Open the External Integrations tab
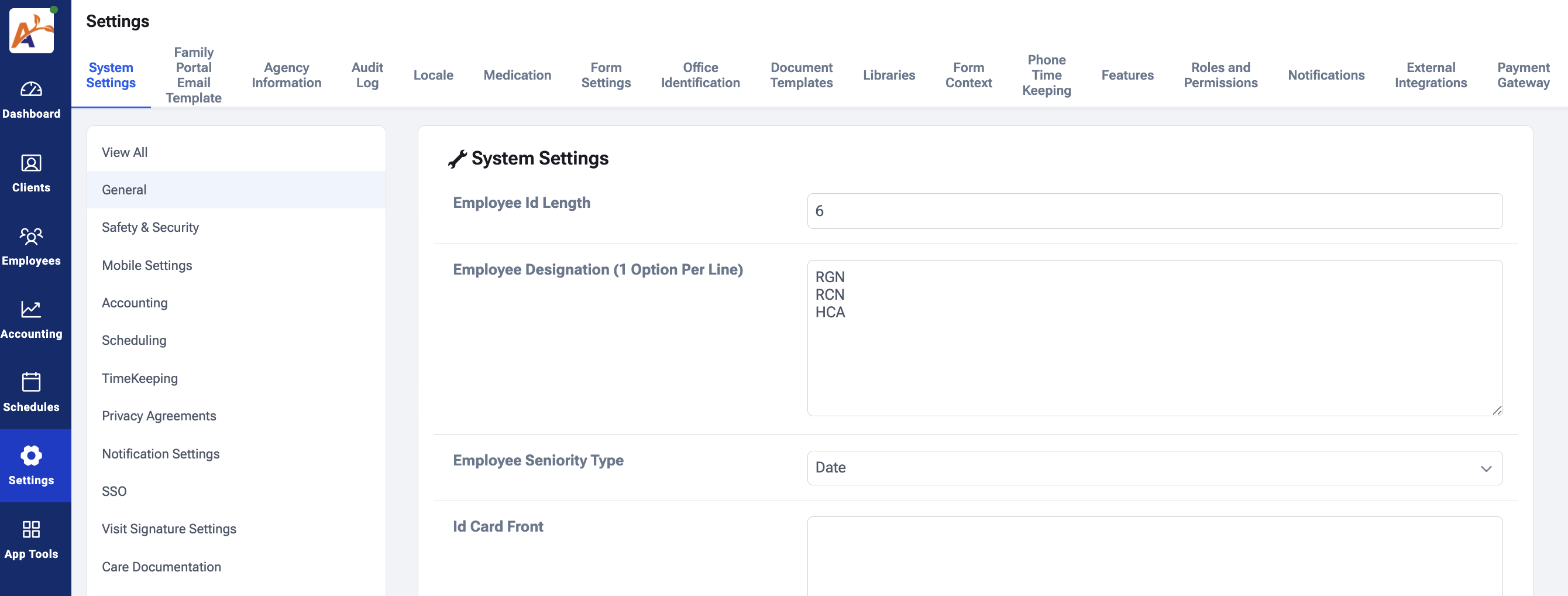This screenshot has height=596, width=1568. tap(1431, 75)
